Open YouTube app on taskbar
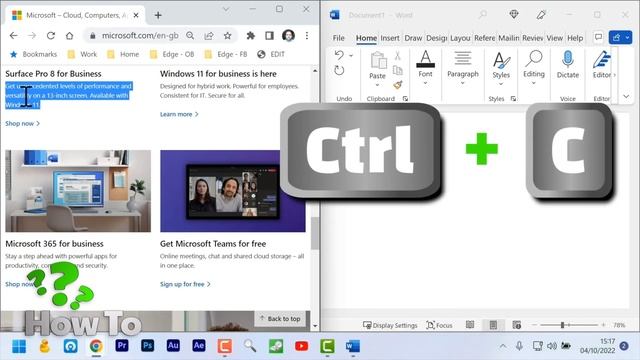640x360 pixels. pos(302,346)
